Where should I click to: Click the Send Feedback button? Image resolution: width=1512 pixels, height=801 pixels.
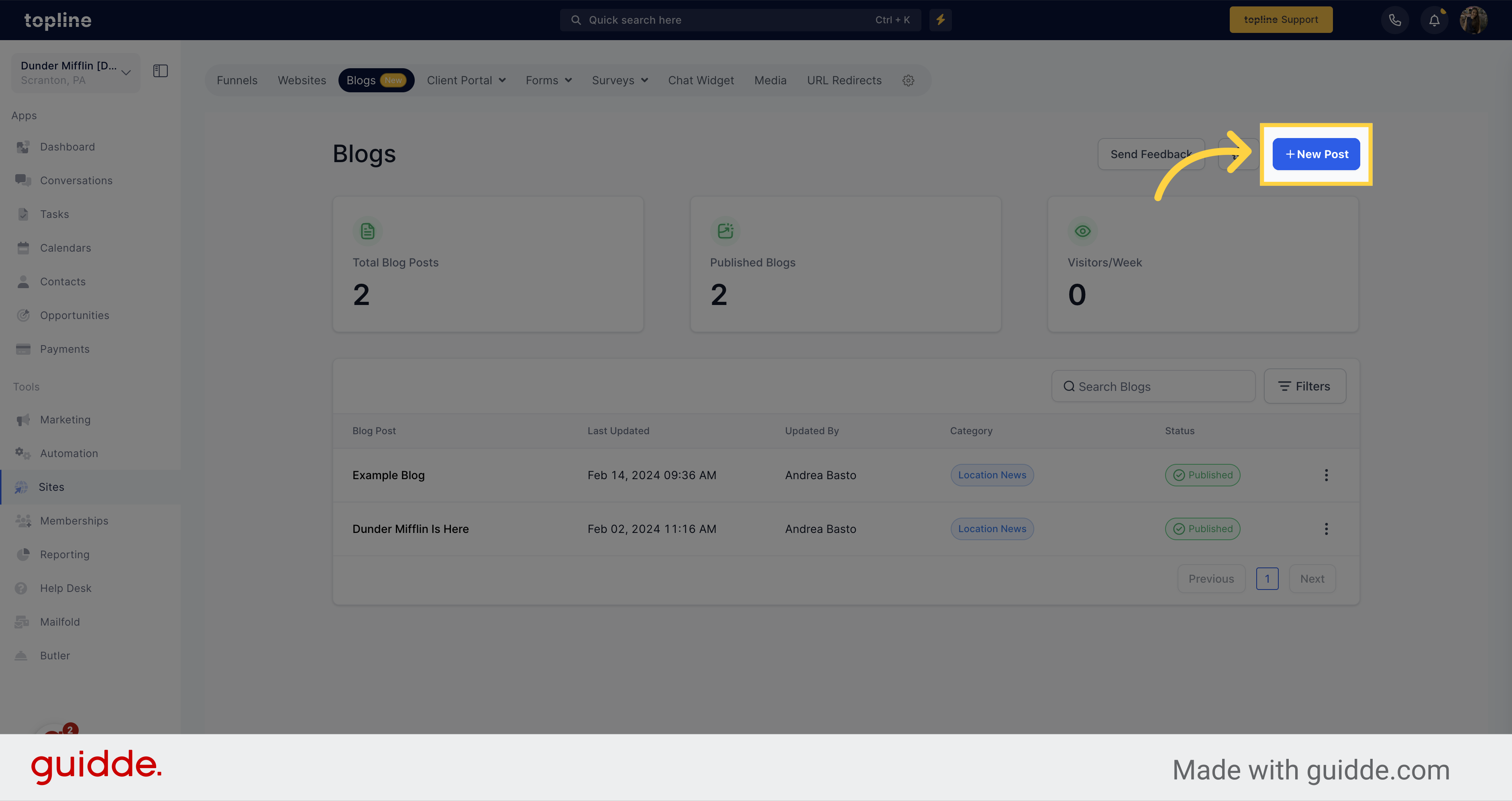(1150, 155)
